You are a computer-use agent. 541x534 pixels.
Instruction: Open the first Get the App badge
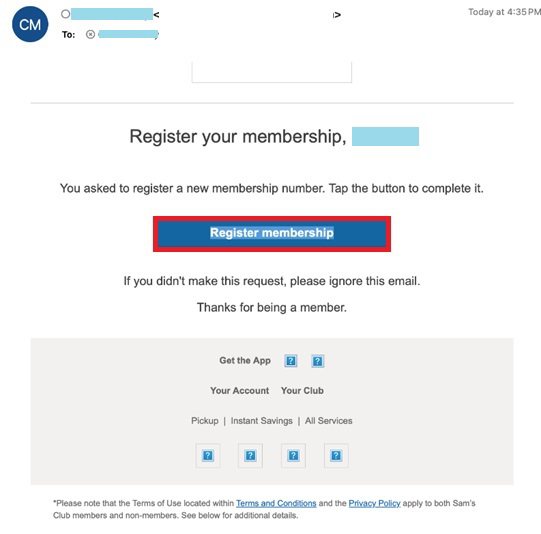point(291,361)
